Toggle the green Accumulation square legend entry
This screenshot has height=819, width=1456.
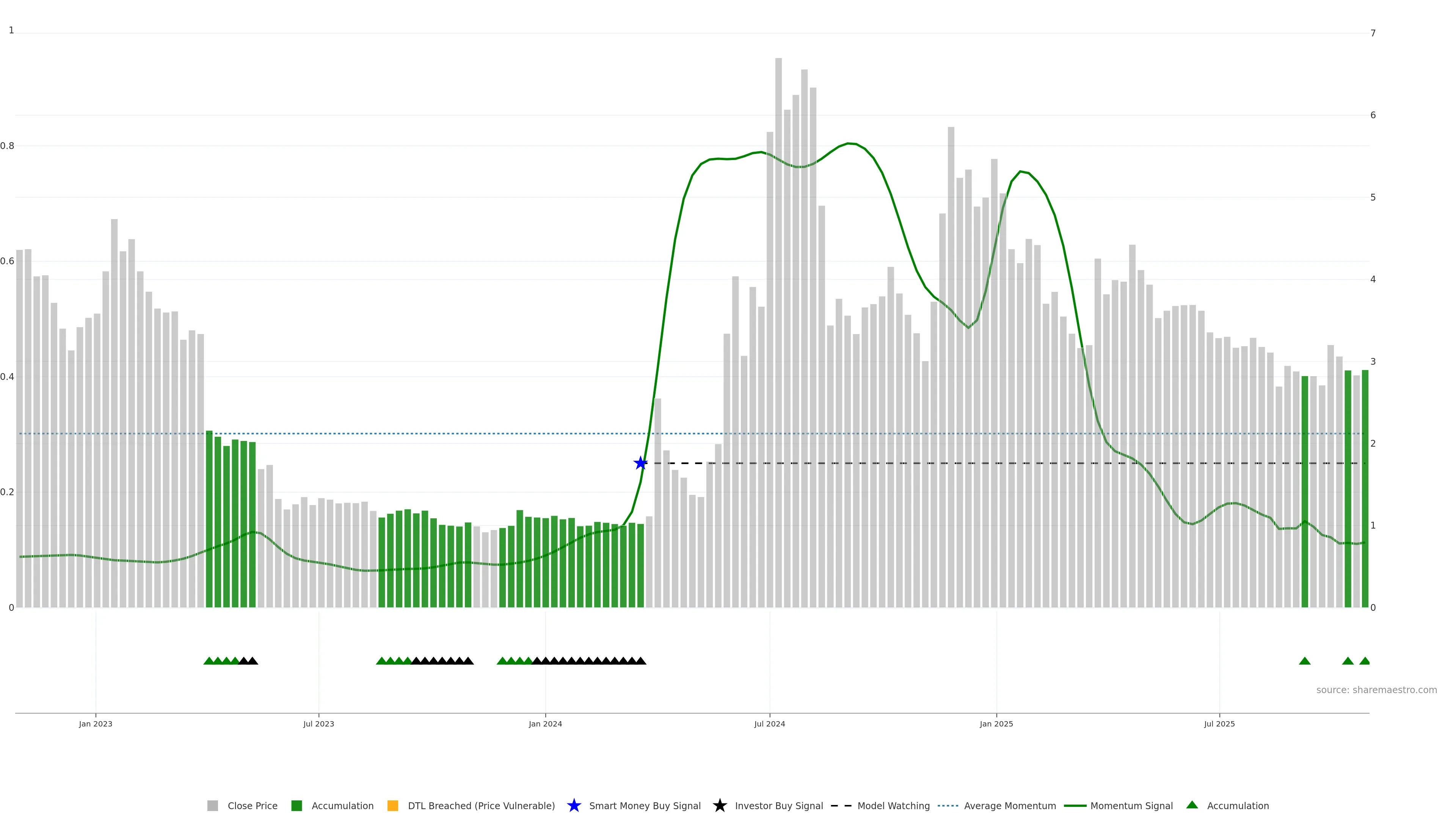[x=297, y=806]
